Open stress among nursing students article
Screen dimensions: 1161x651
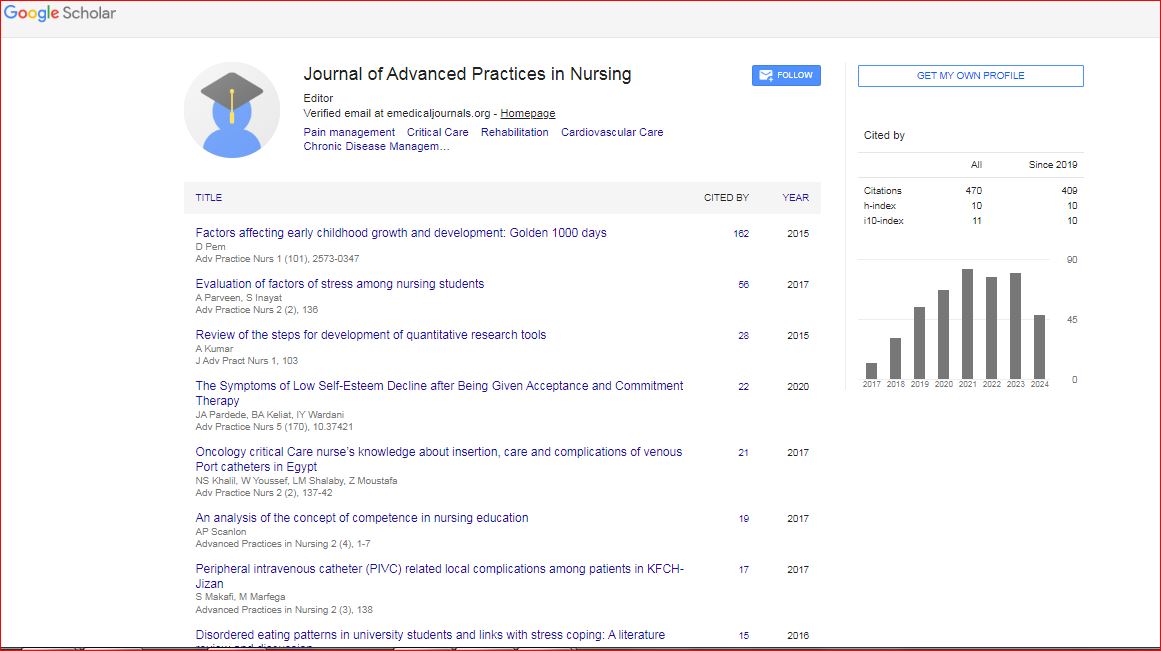[x=339, y=284]
